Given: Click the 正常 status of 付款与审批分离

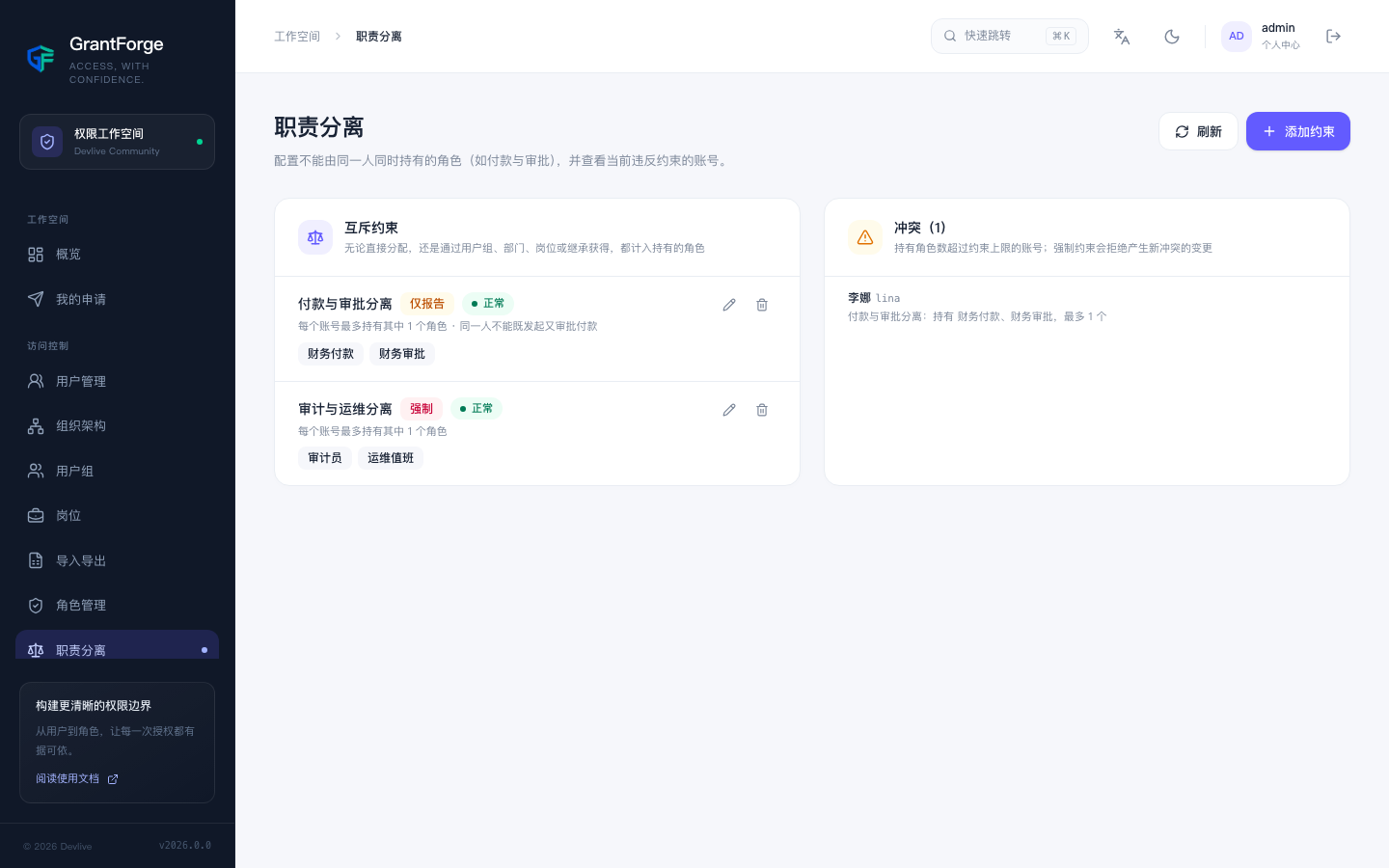Looking at the screenshot, I should pos(488,304).
